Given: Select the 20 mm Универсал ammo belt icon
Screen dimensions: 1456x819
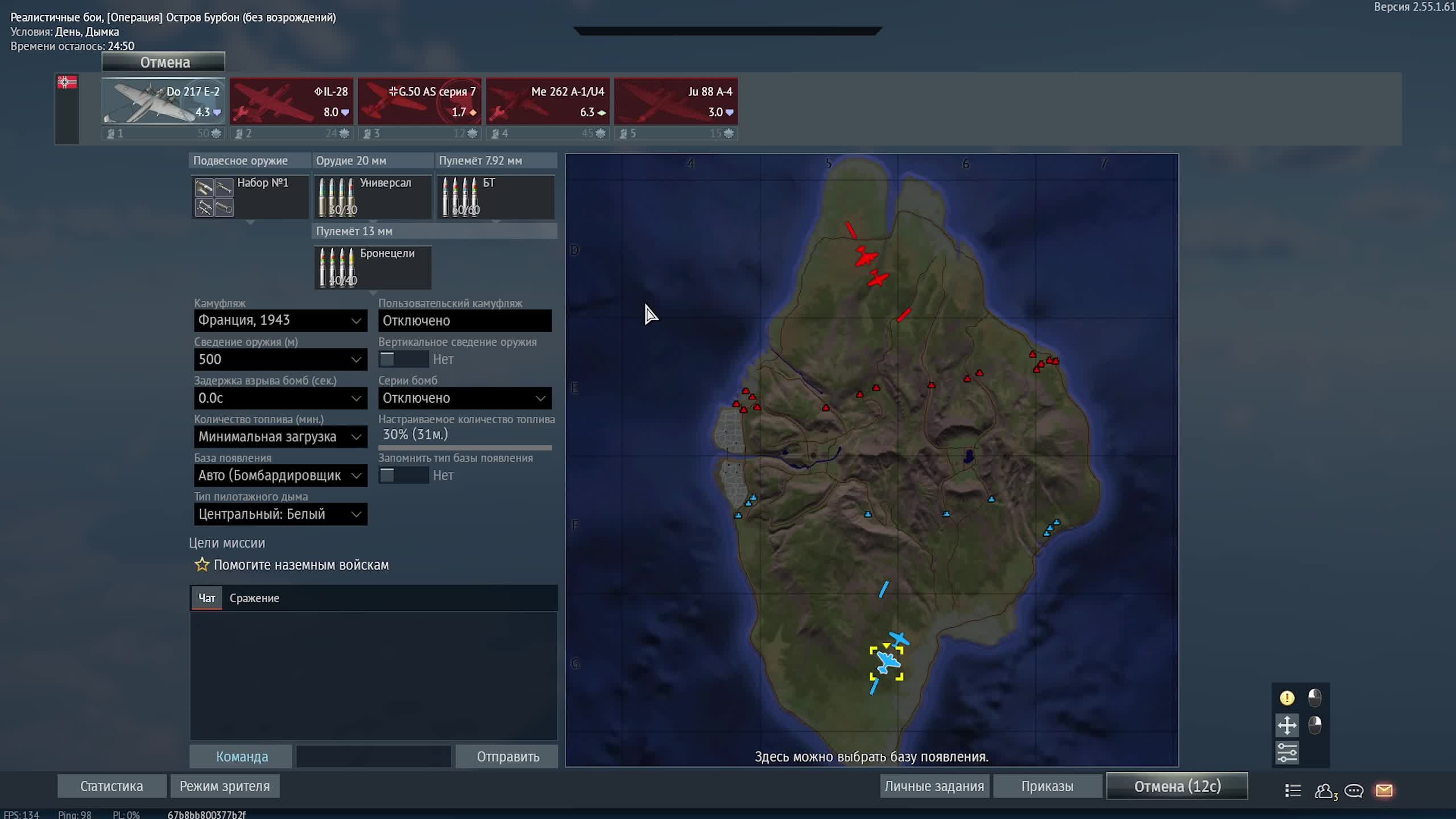Looking at the screenshot, I should (x=338, y=197).
